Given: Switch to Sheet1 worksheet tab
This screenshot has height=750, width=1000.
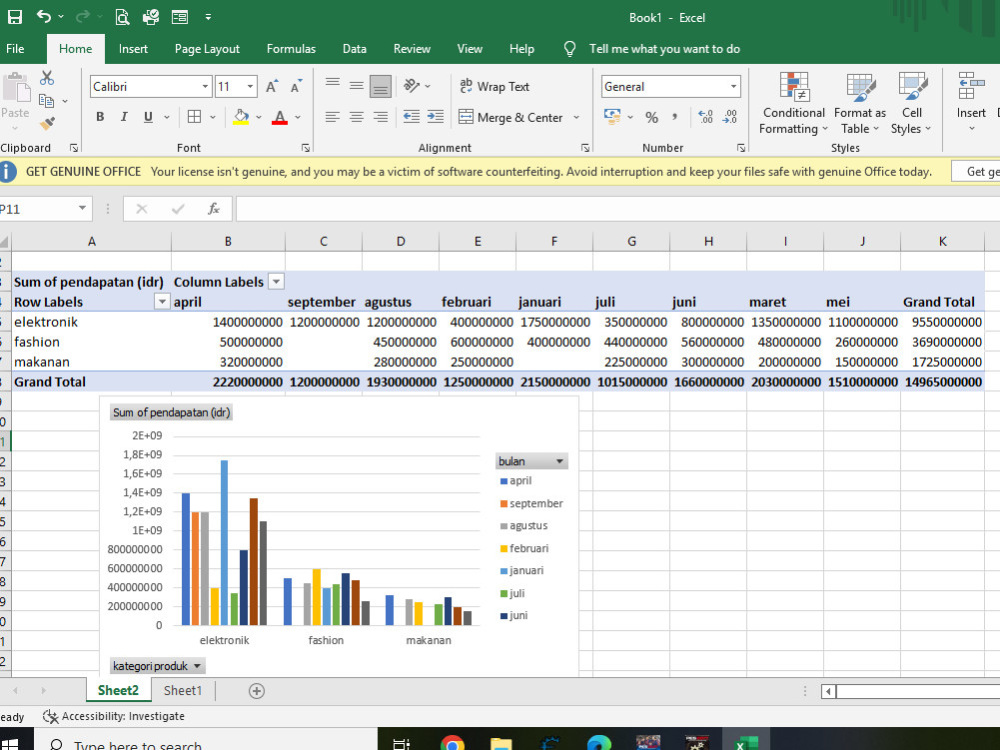Looking at the screenshot, I should (182, 691).
